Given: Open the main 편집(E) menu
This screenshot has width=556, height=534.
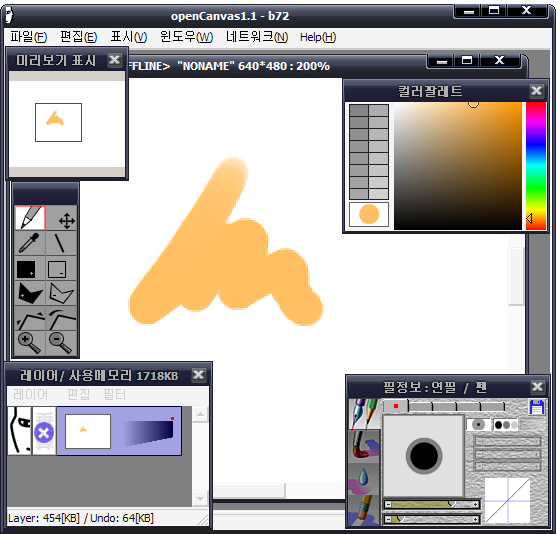Looking at the screenshot, I should click(x=79, y=37).
